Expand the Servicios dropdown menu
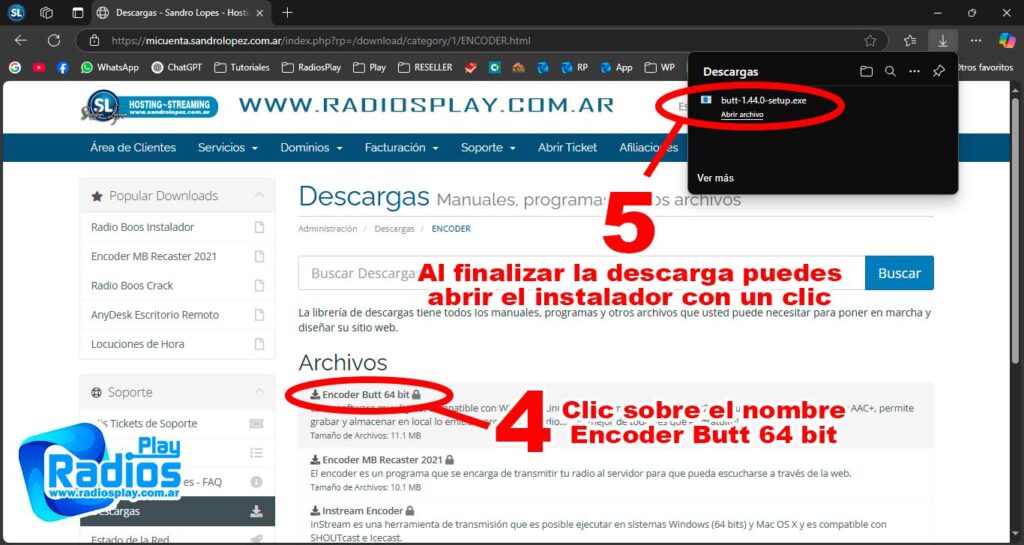Screen dimensions: 1024x545 click(228, 148)
